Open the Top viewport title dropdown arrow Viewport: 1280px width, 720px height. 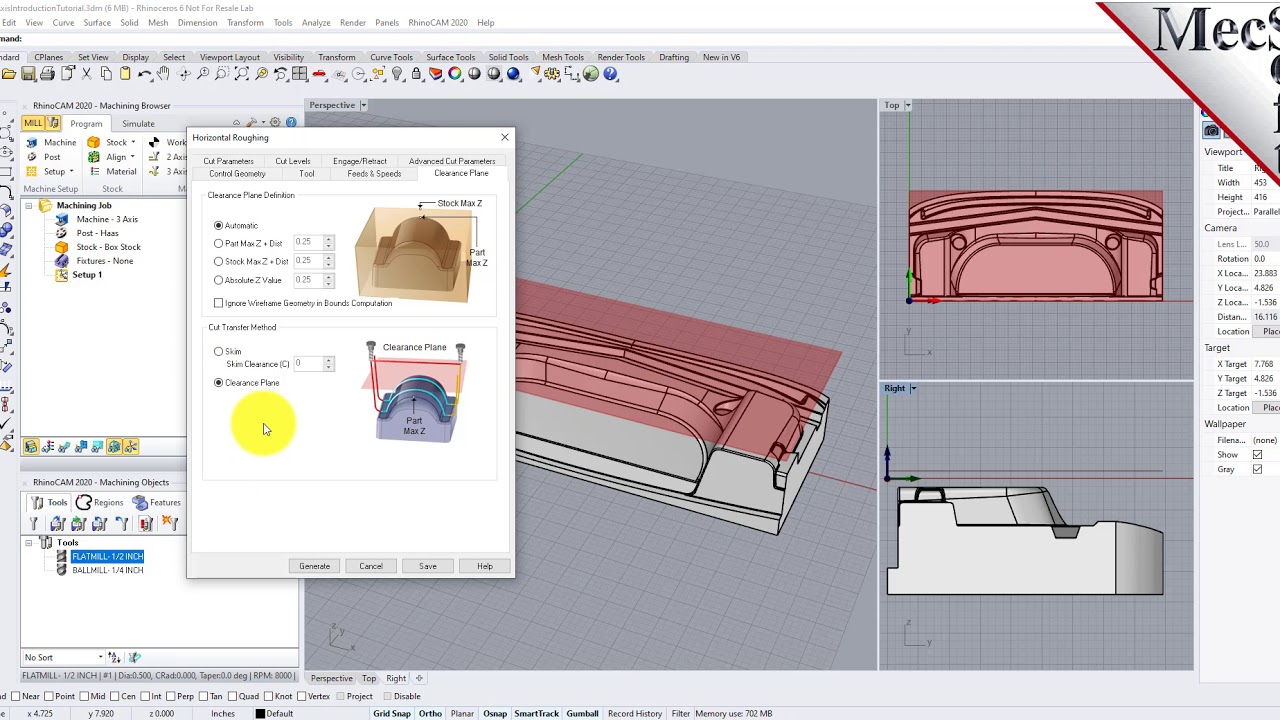tap(907, 105)
